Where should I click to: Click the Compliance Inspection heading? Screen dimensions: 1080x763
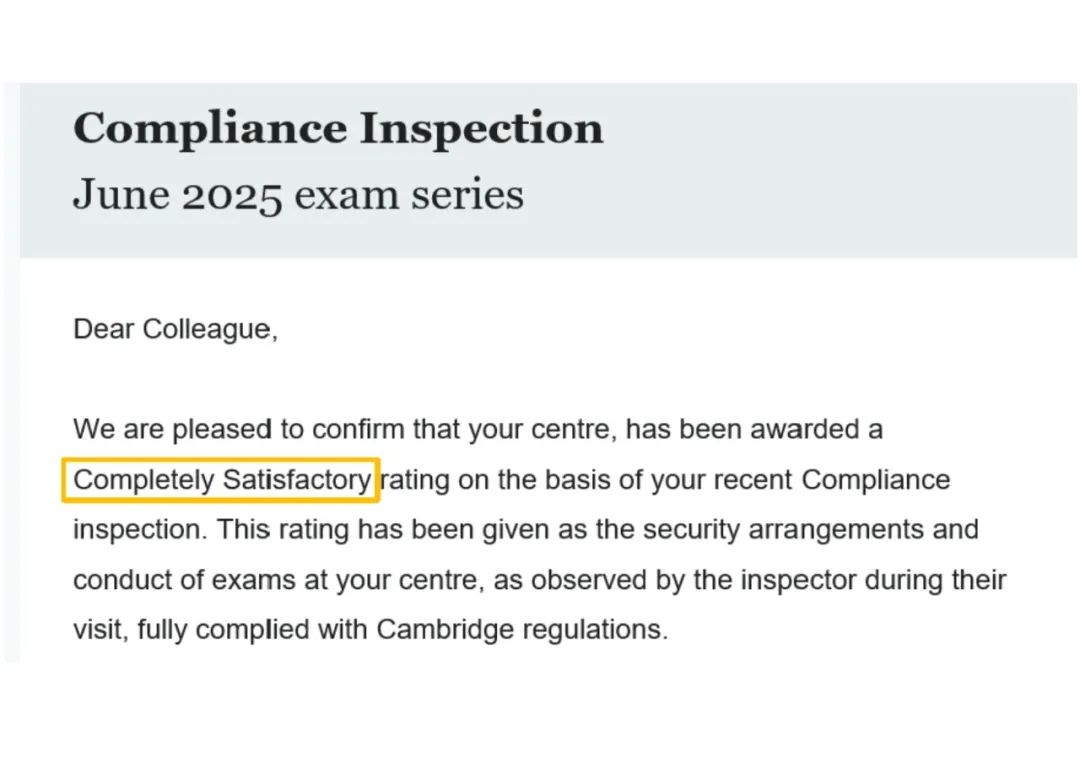338,129
